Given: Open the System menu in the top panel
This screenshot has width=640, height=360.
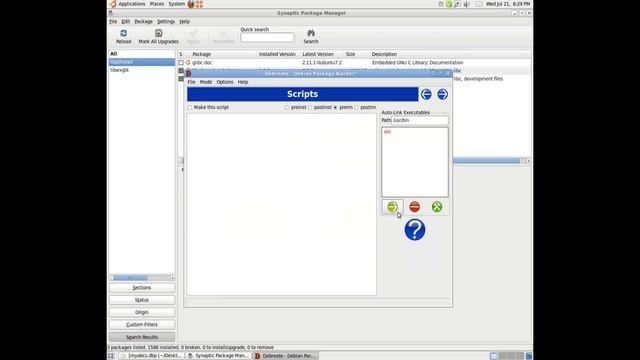Looking at the screenshot, I should pyautogui.click(x=176, y=4).
